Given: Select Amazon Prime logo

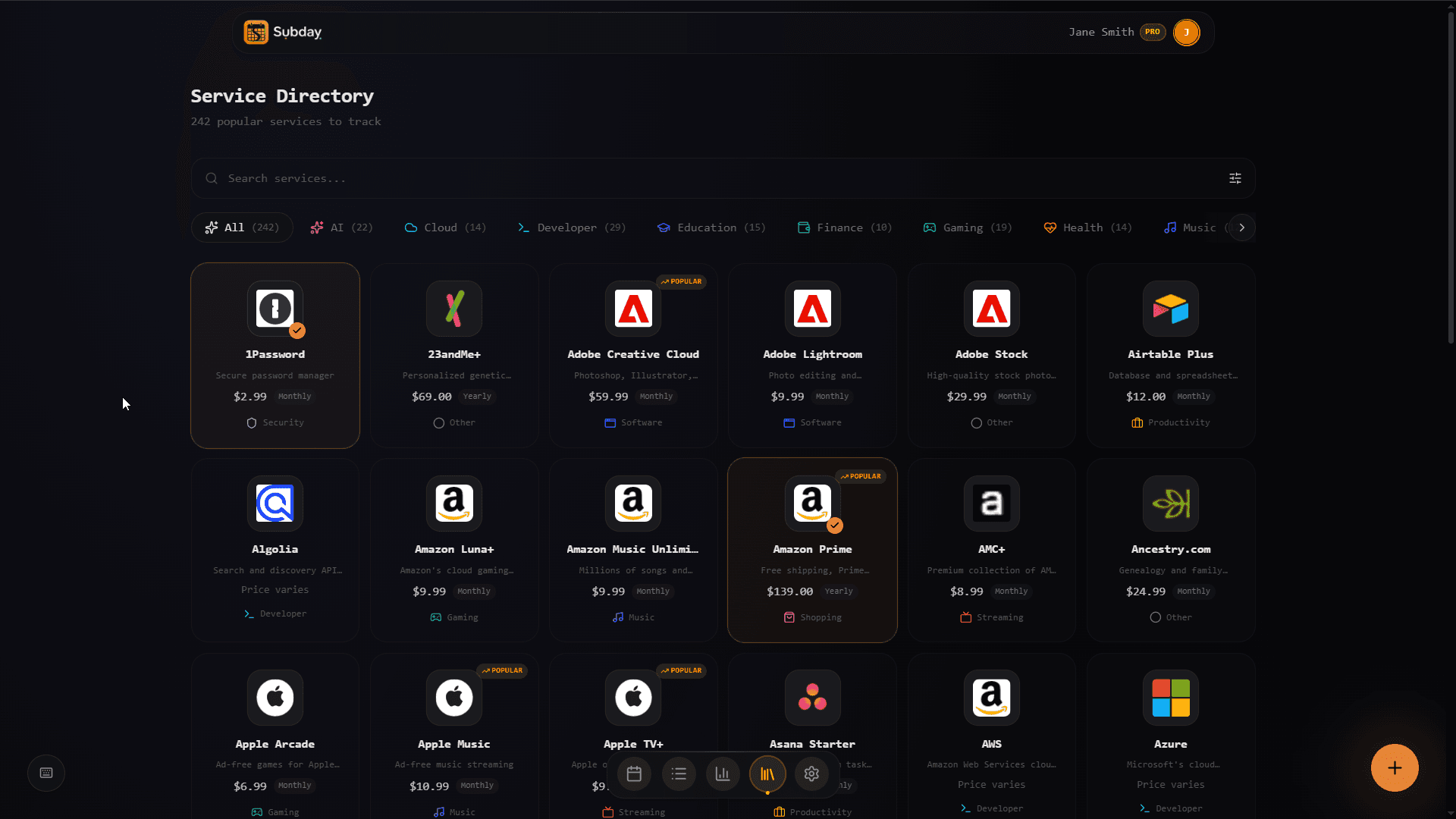Looking at the screenshot, I should [812, 504].
